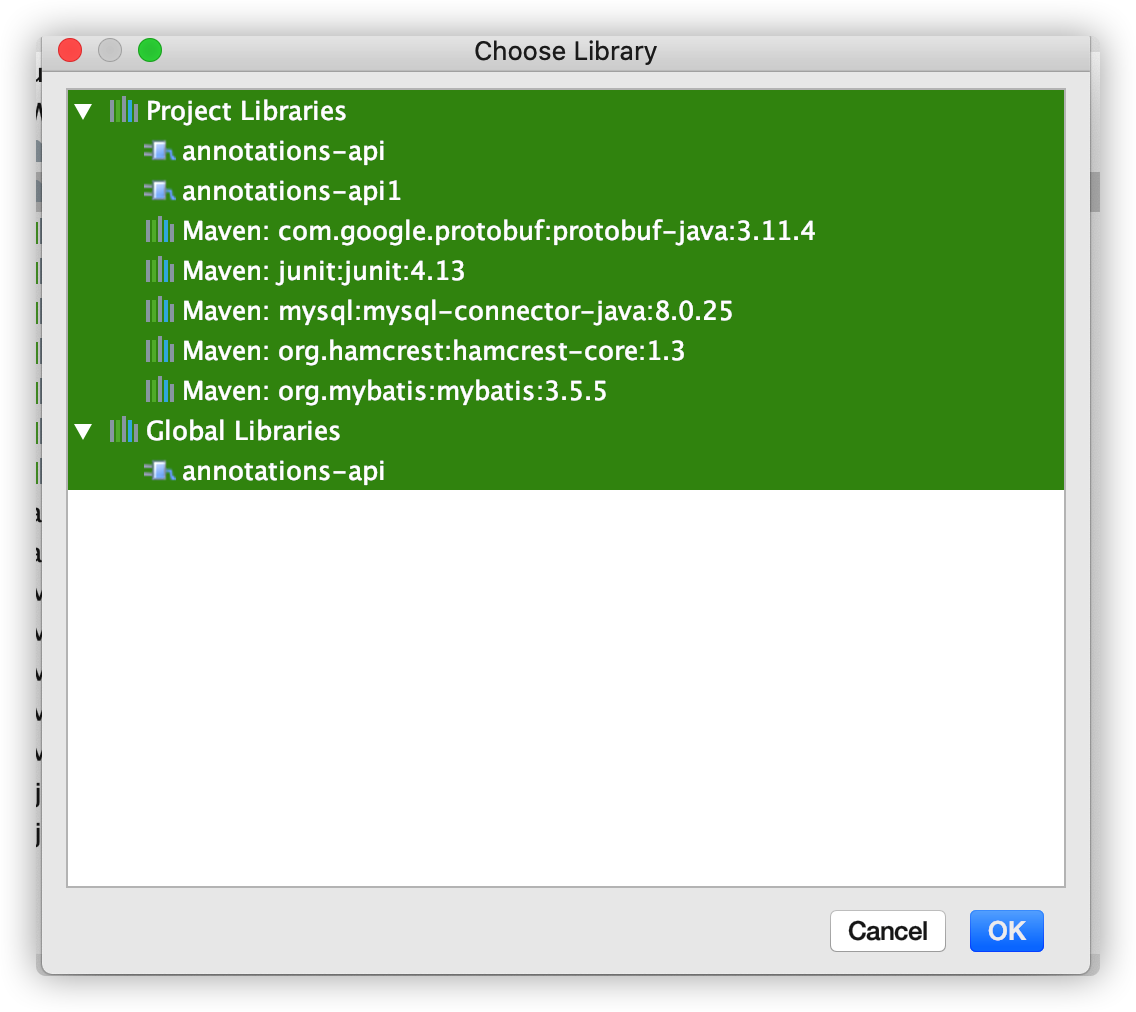Dismiss the dialog with Cancel
This screenshot has width=1136, height=1012.
pyautogui.click(x=887, y=931)
